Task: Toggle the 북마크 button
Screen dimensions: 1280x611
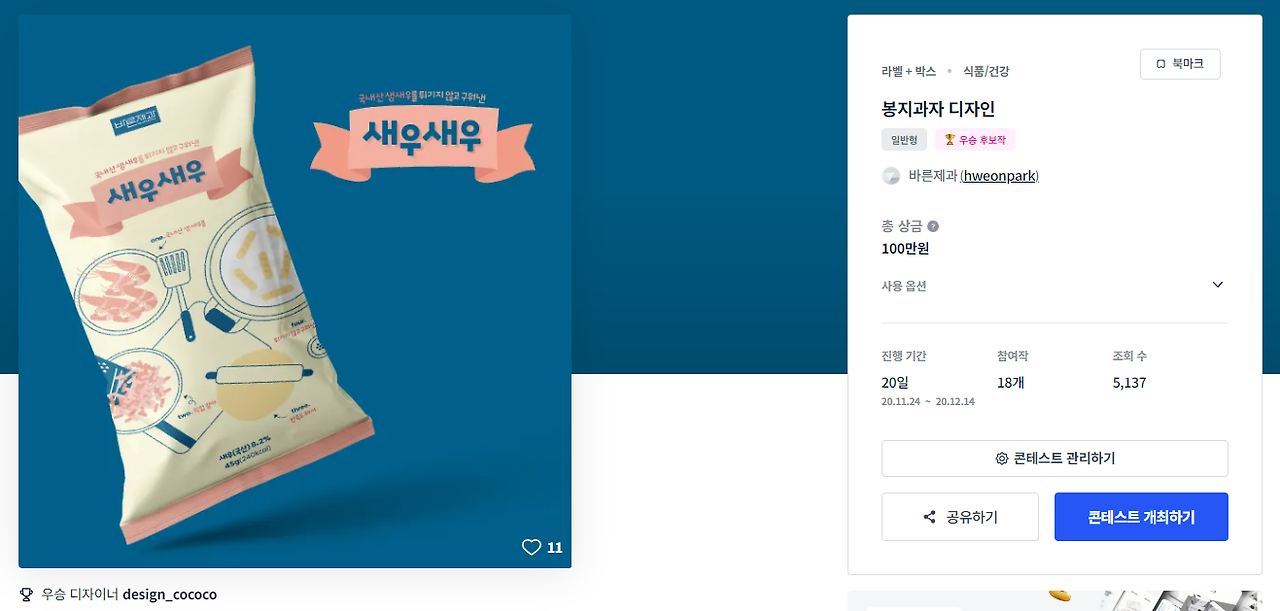Action: 1180,64
